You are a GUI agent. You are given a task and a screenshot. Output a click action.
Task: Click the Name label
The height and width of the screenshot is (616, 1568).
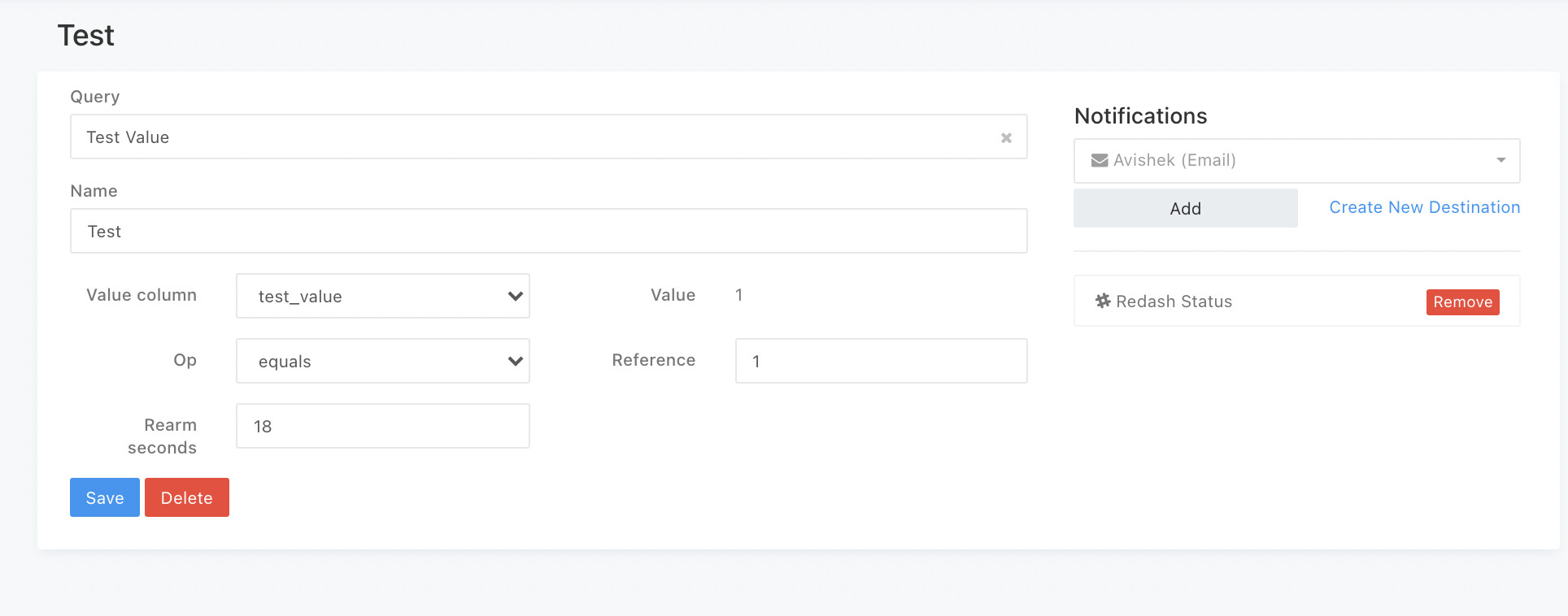94,191
